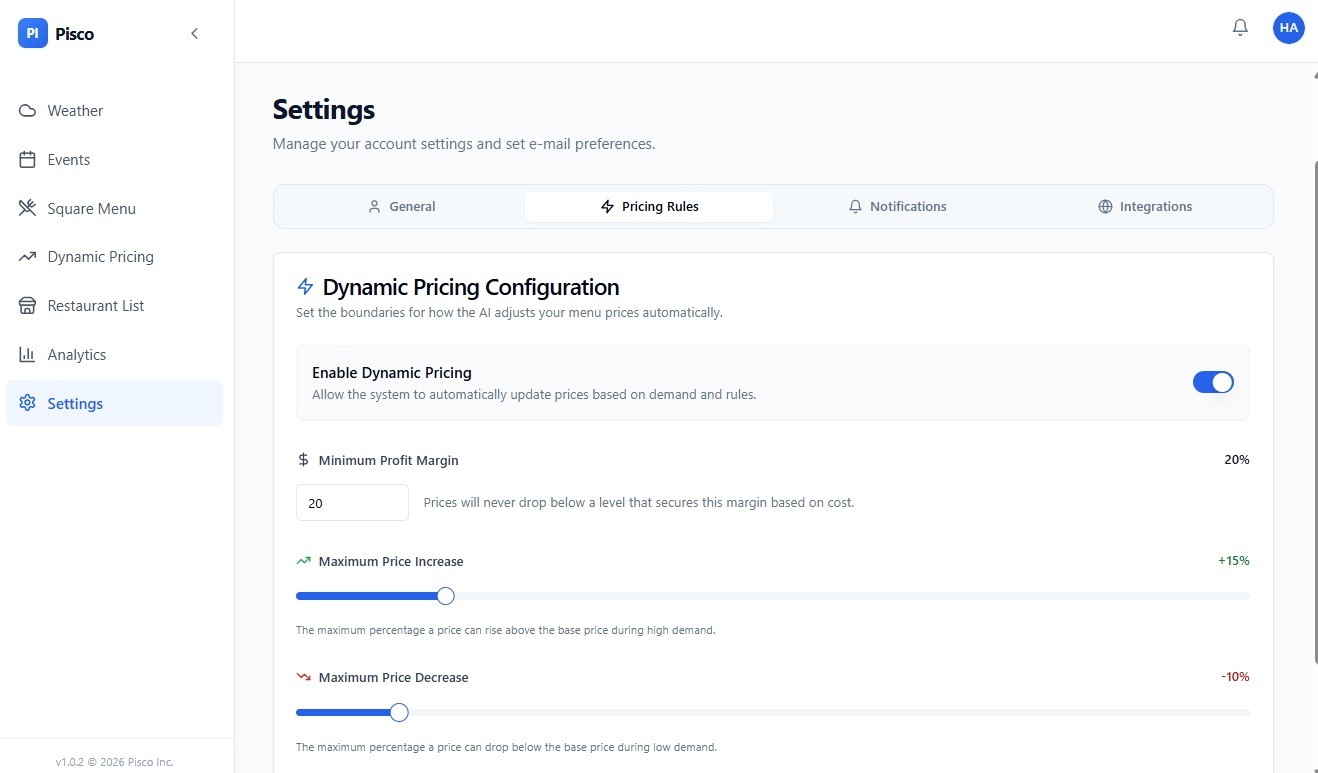The image size is (1318, 773).
Task: Select the Integrations tab
Action: (1145, 207)
